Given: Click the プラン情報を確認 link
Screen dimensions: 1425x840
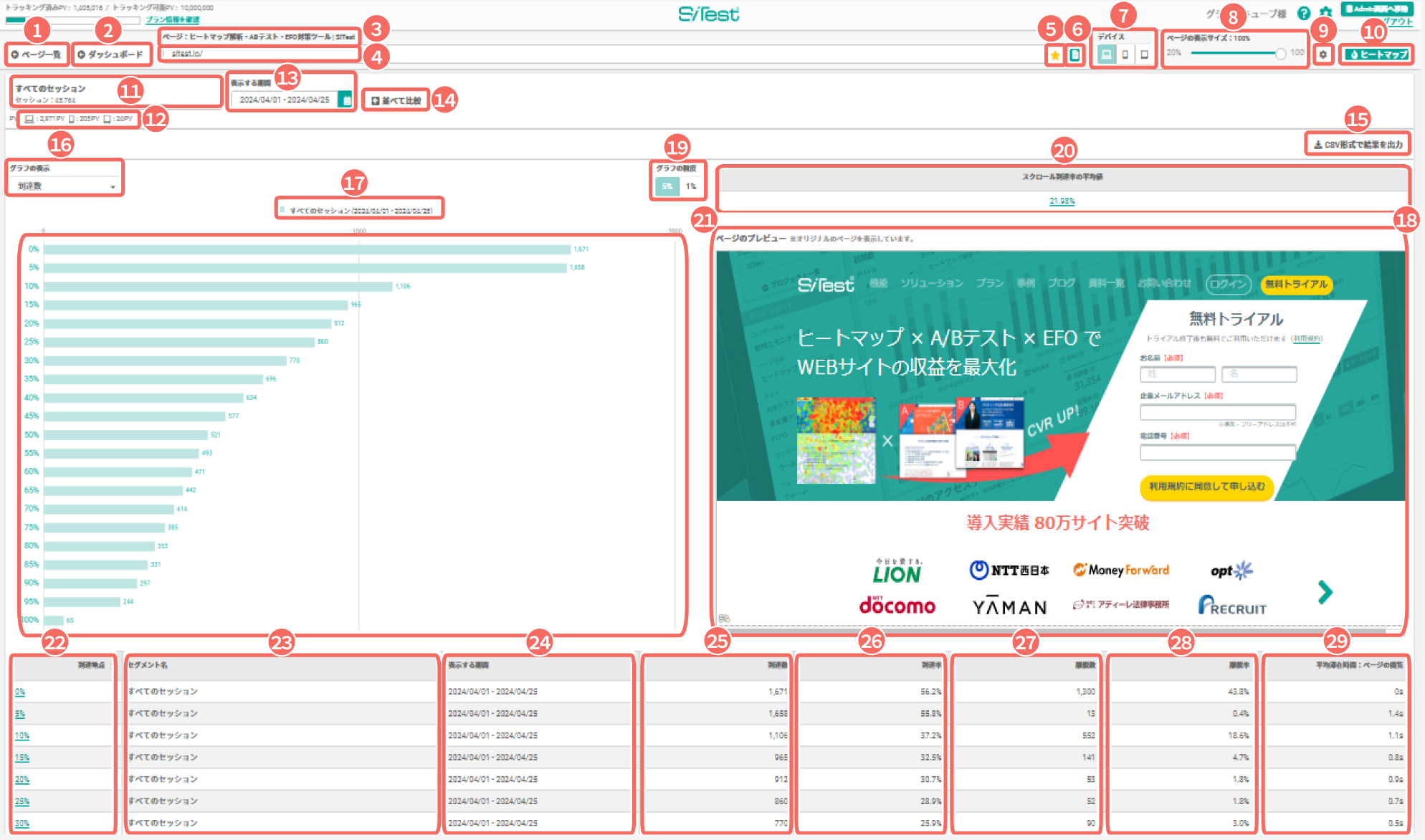Looking at the screenshot, I should (172, 20).
